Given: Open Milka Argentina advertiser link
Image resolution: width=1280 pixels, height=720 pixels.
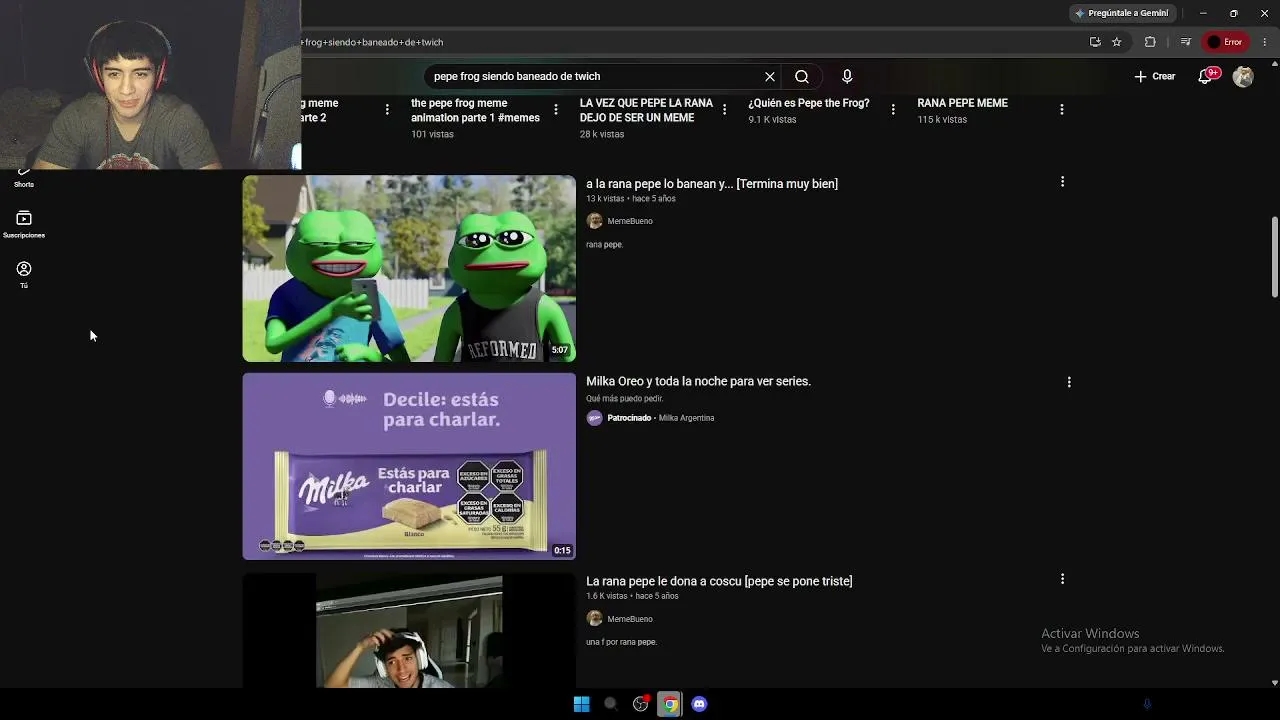Looking at the screenshot, I should click(686, 418).
